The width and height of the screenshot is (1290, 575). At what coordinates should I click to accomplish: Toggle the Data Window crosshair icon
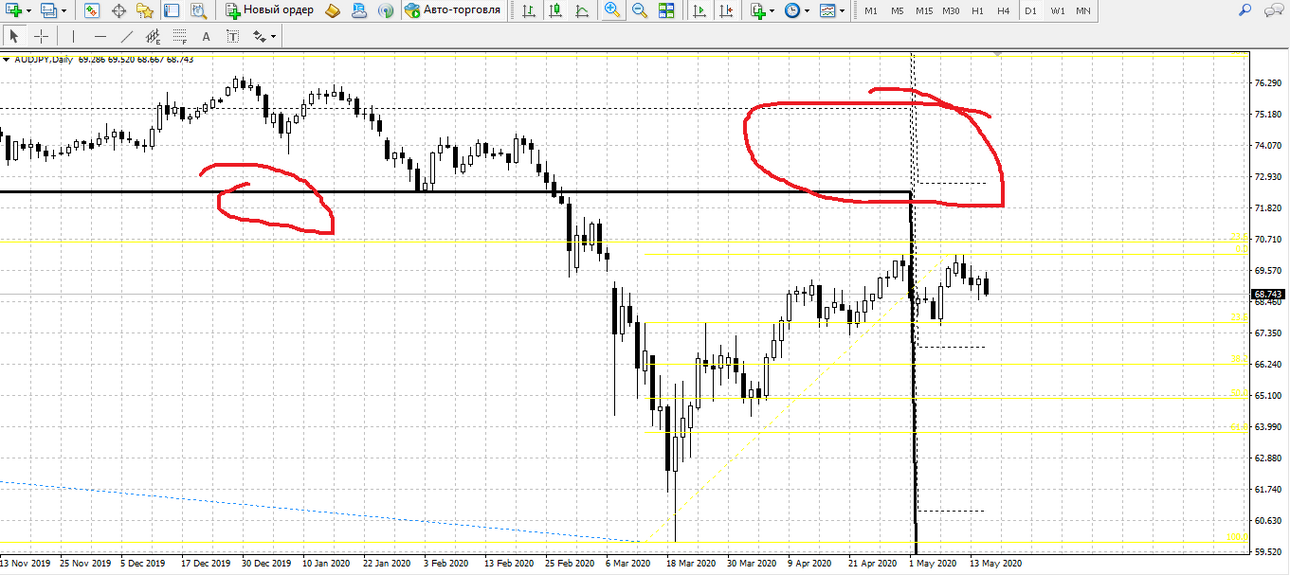point(119,10)
